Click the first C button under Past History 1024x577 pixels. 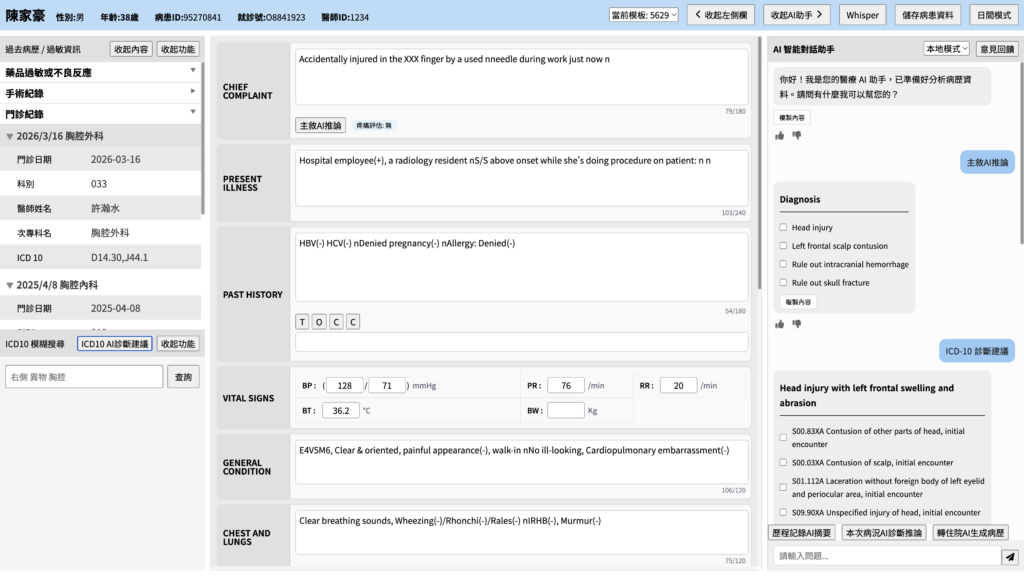coord(336,322)
